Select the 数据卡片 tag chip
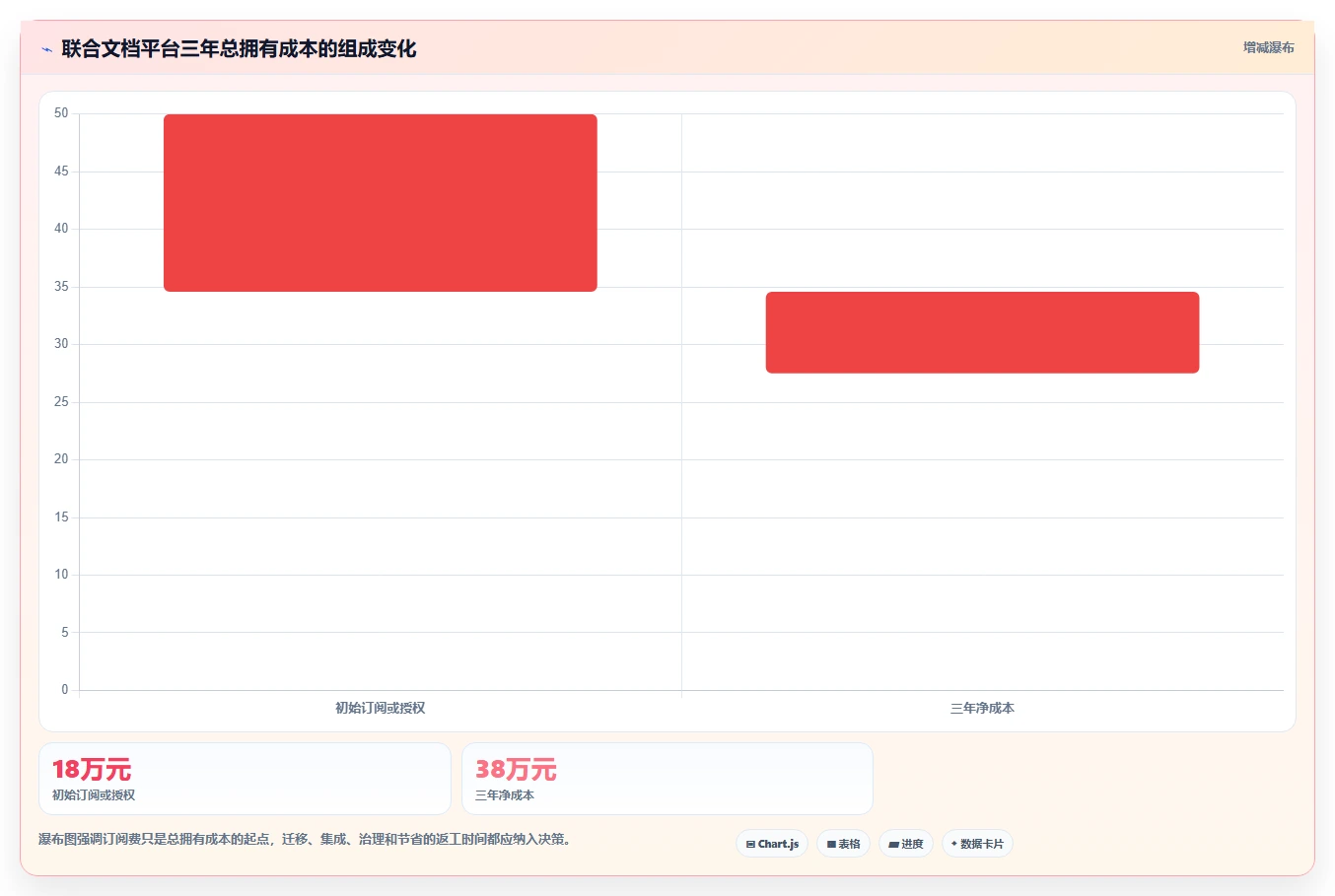This screenshot has height=896, width=1335. 977,844
